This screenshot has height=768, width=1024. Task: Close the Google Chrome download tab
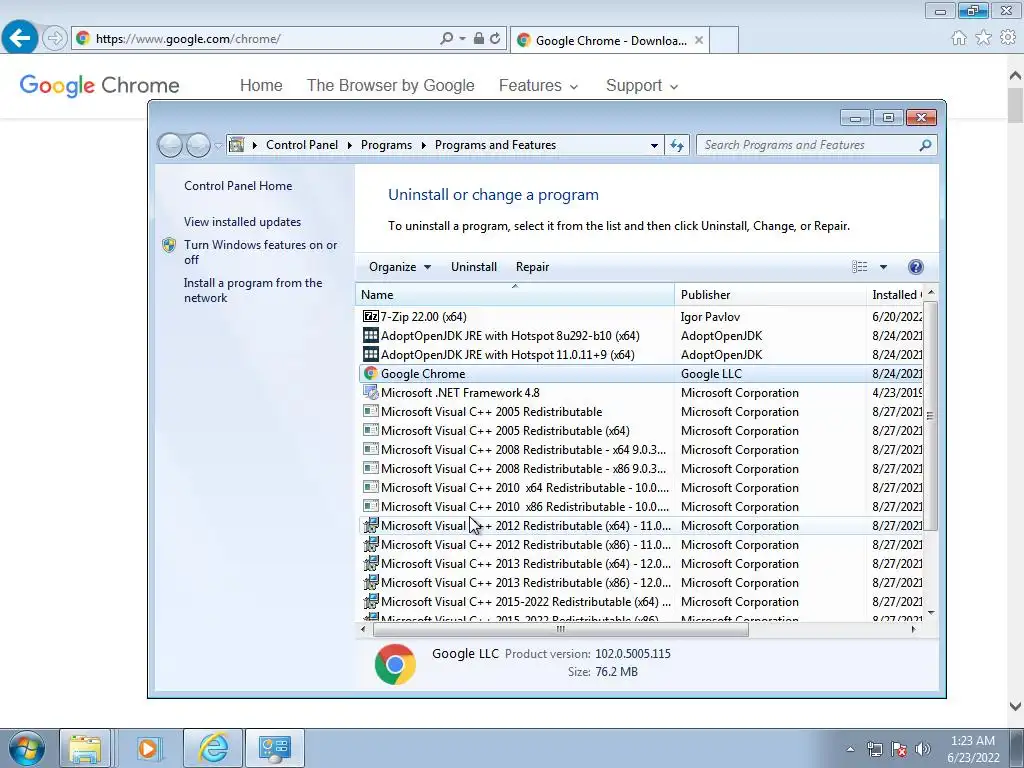tap(699, 40)
